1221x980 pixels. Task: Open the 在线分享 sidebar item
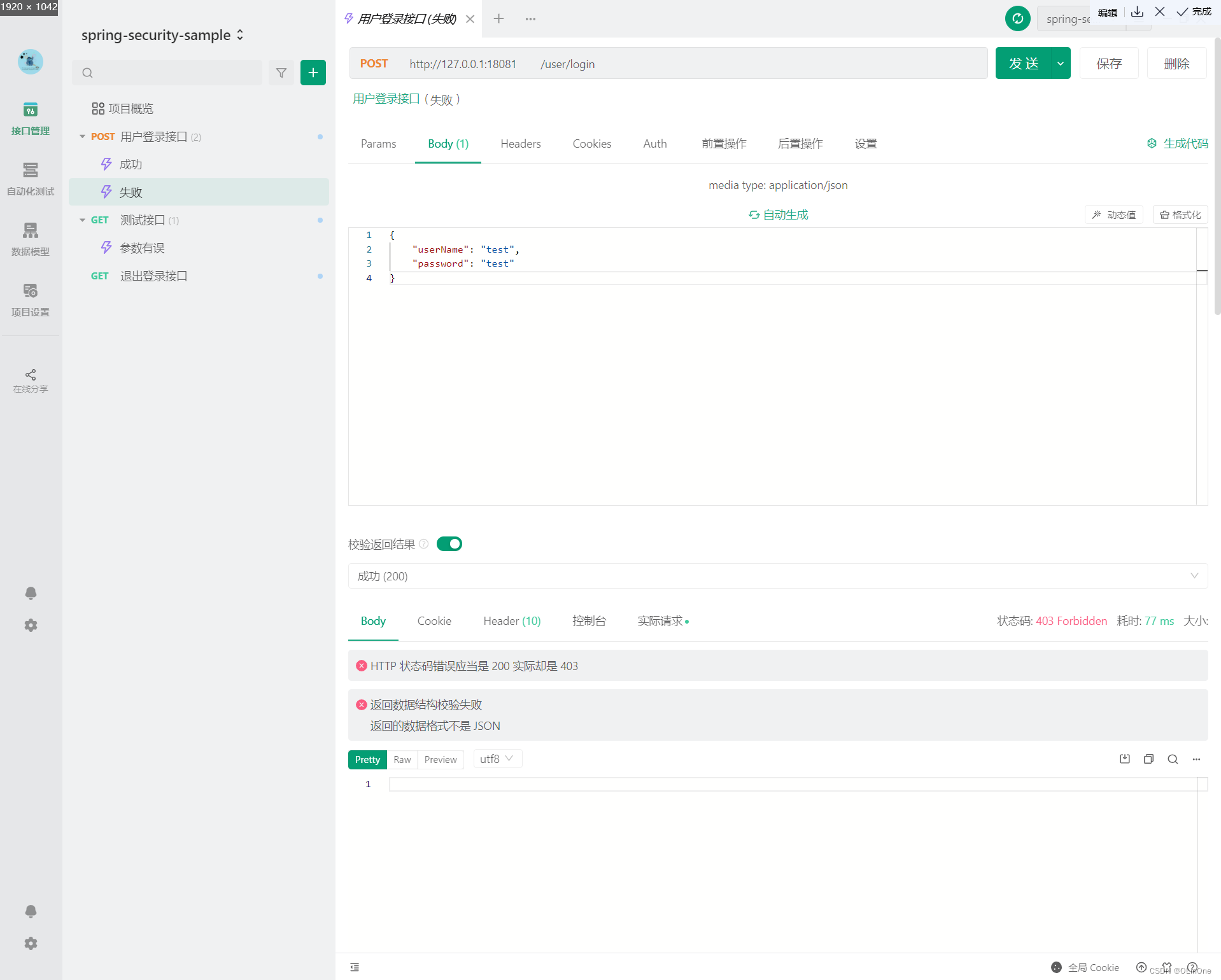[x=31, y=381]
